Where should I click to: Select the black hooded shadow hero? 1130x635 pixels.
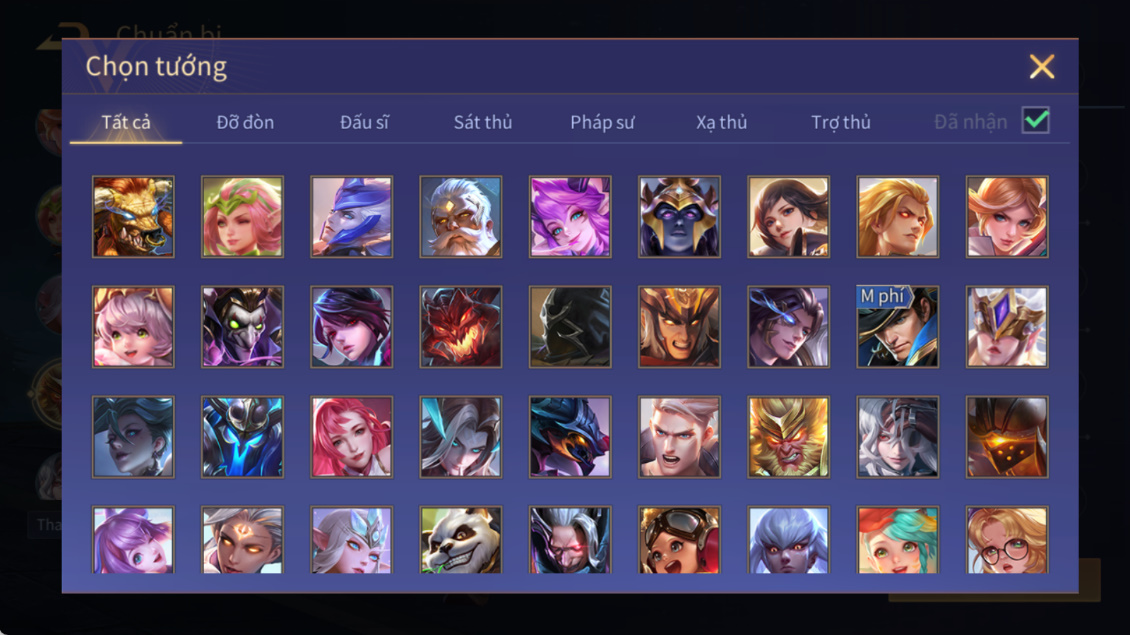tap(570, 327)
